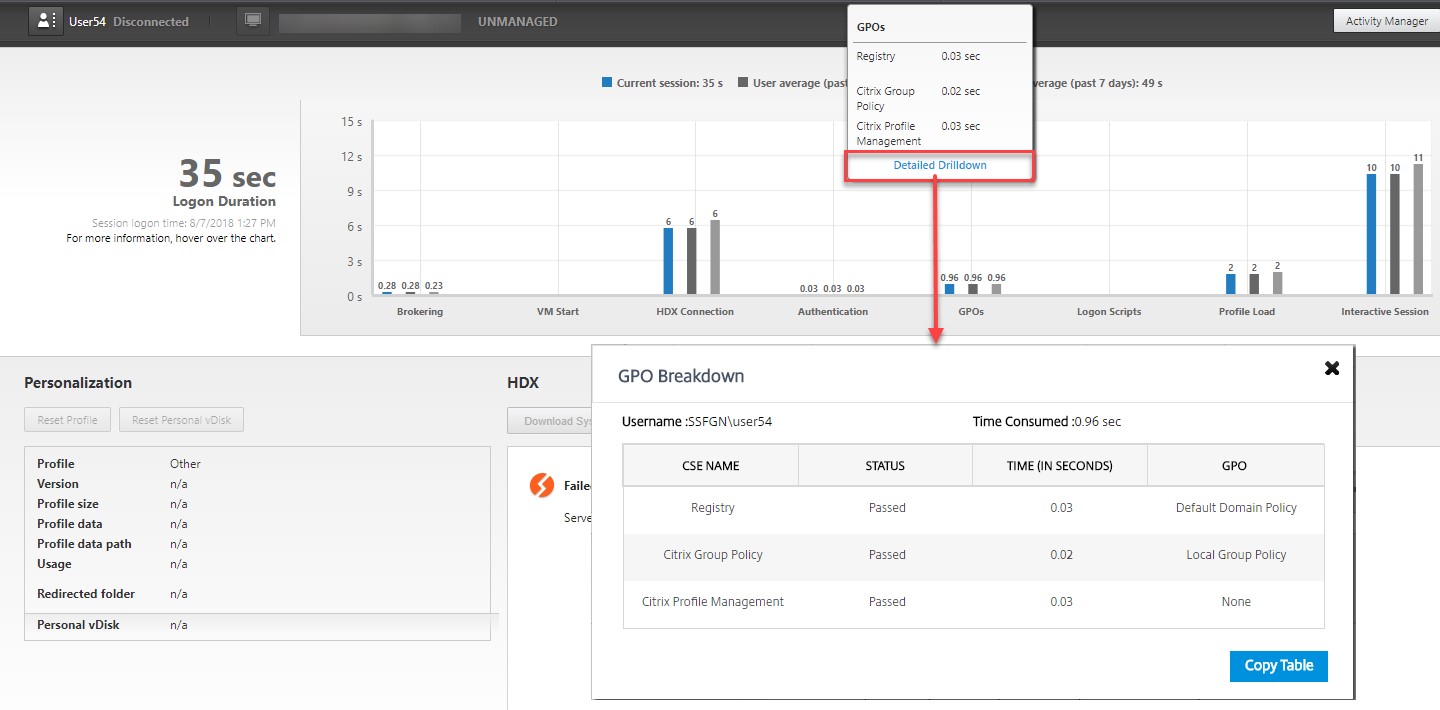Click the blue Current session legend square
Screen dimensions: 1440x710
607,83
